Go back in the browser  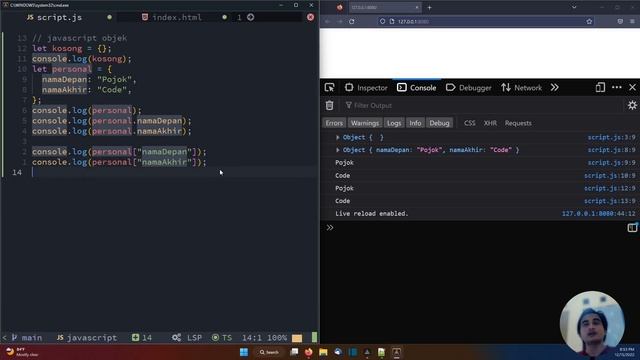click(x=328, y=21)
